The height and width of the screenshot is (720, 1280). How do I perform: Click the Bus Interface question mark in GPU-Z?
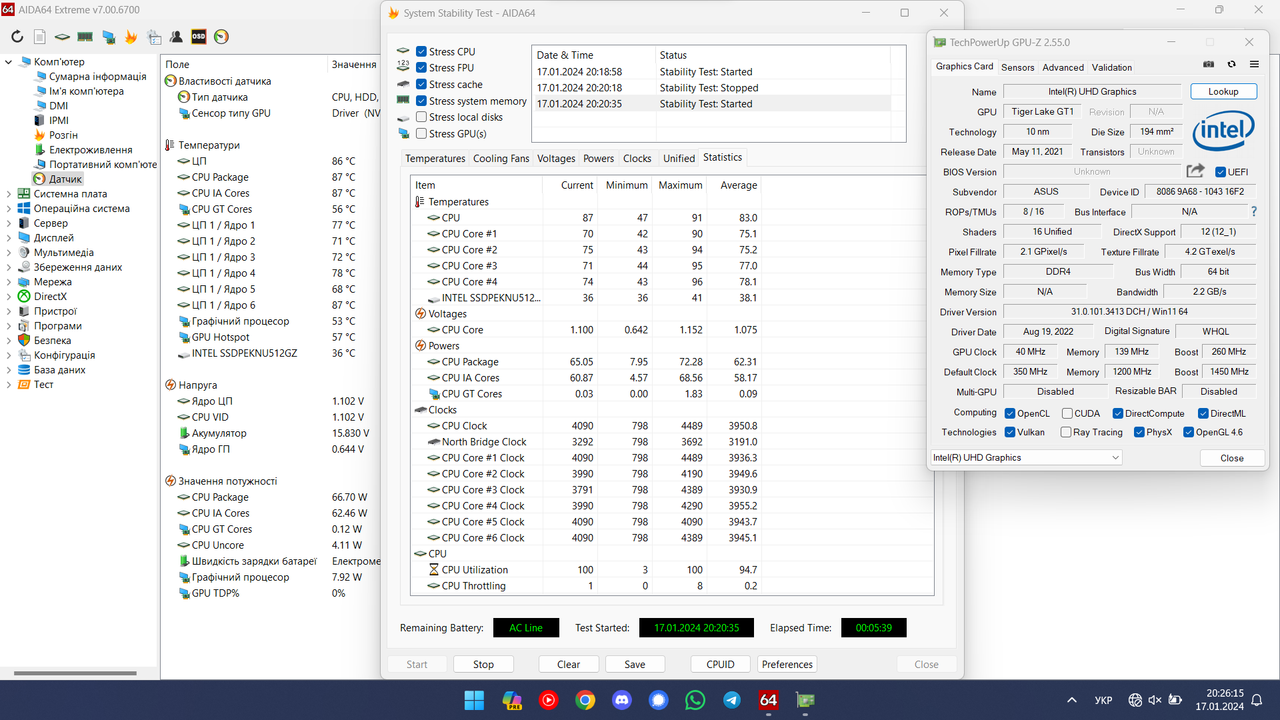1254,212
